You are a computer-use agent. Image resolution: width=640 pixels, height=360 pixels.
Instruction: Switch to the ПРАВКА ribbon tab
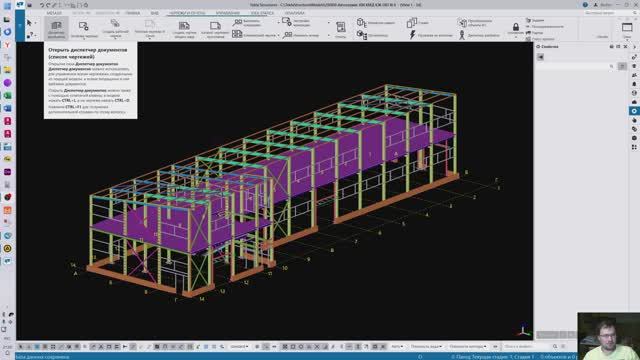(132, 13)
